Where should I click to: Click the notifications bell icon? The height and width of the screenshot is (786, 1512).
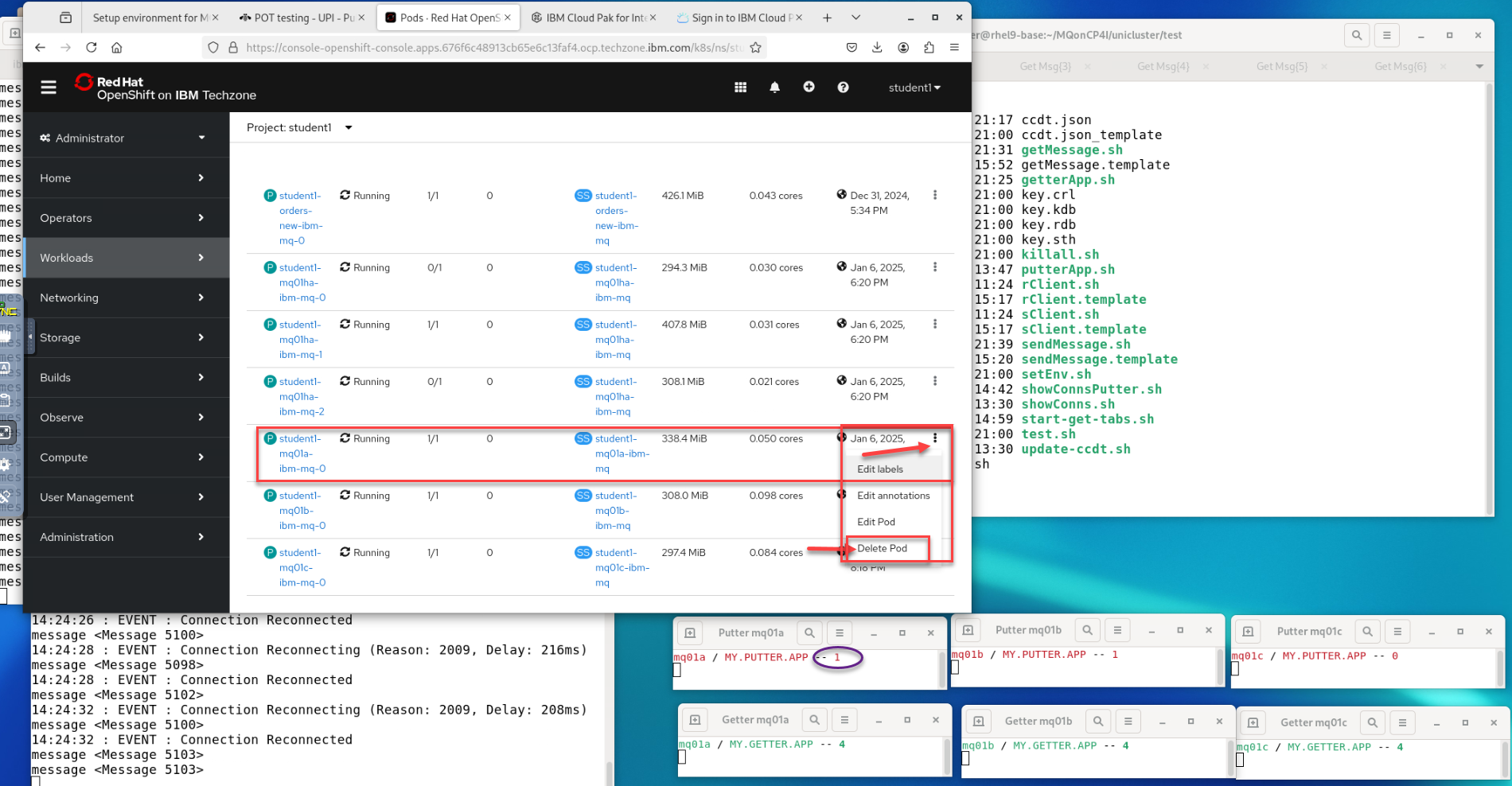coord(774,88)
